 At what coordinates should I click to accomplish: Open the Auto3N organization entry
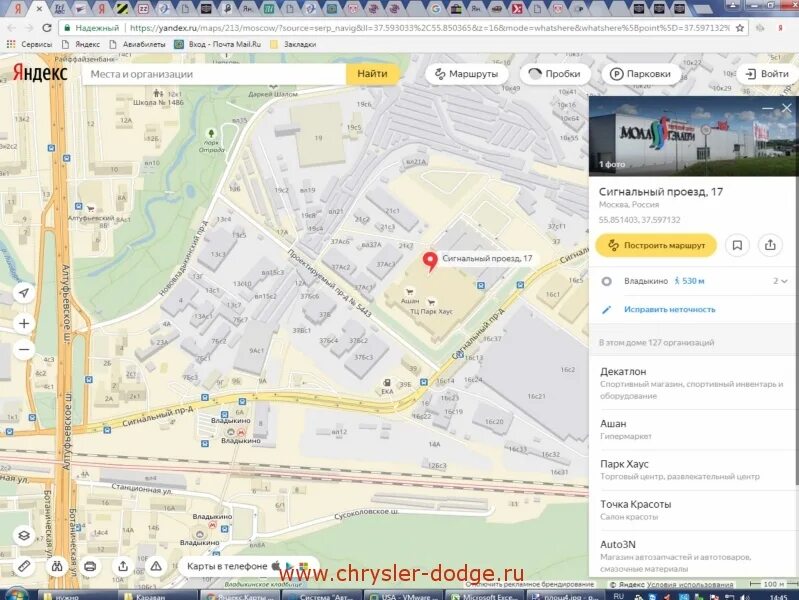[692, 555]
